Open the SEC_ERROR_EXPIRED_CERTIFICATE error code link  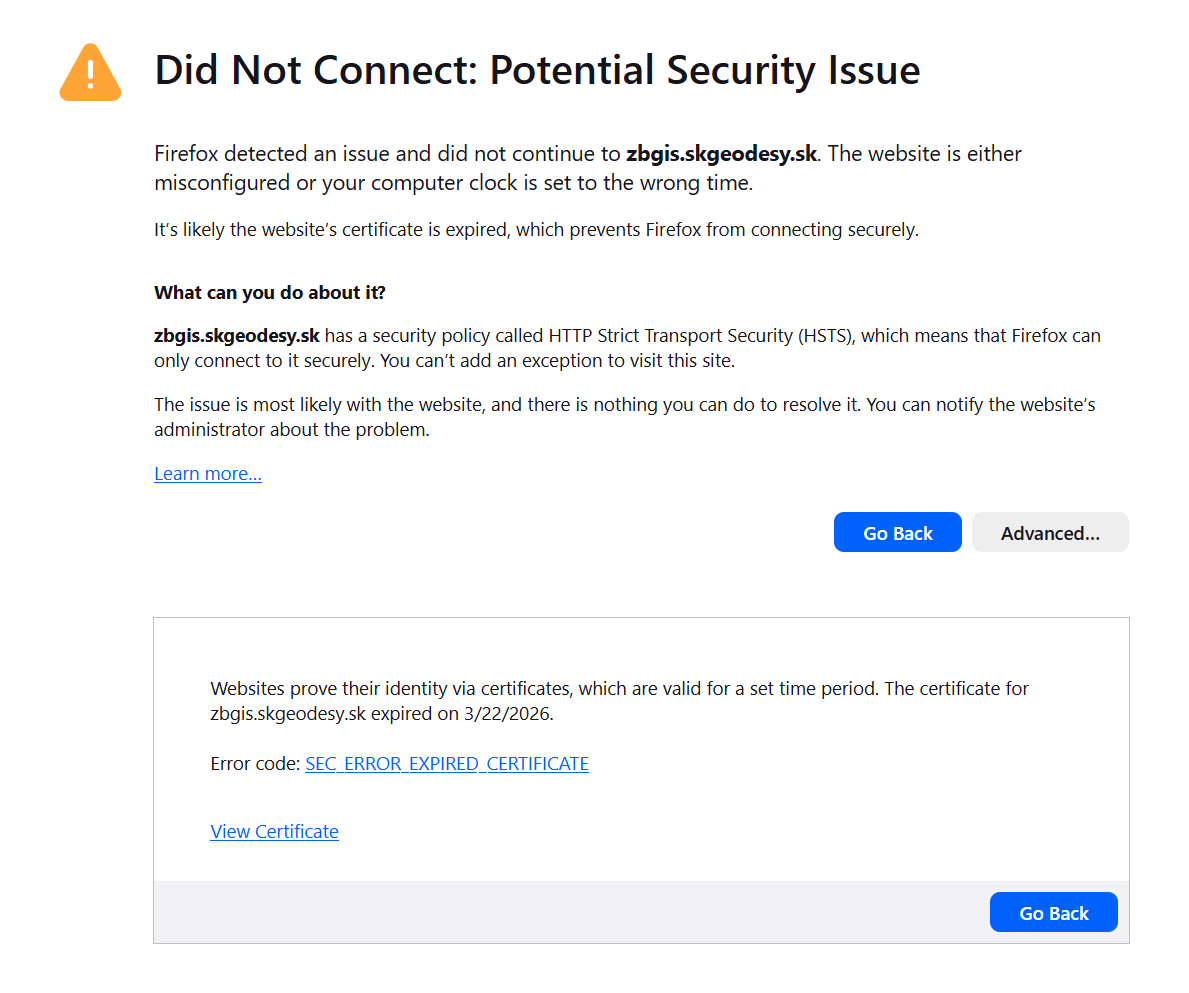(447, 764)
